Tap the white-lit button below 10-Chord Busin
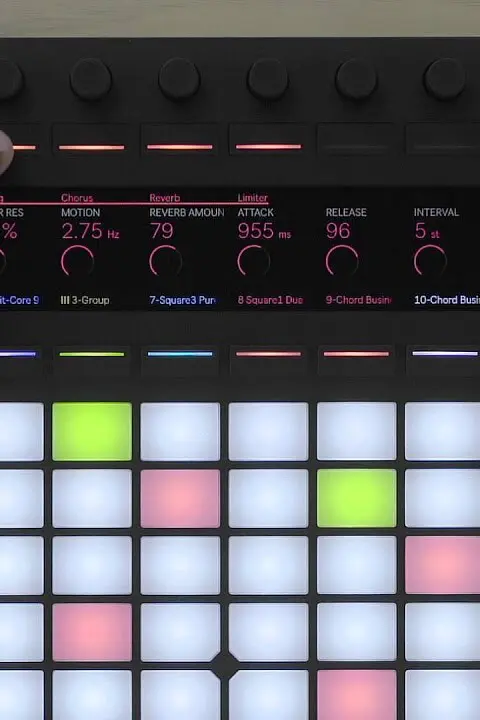480x720 pixels. pyautogui.click(x=443, y=354)
